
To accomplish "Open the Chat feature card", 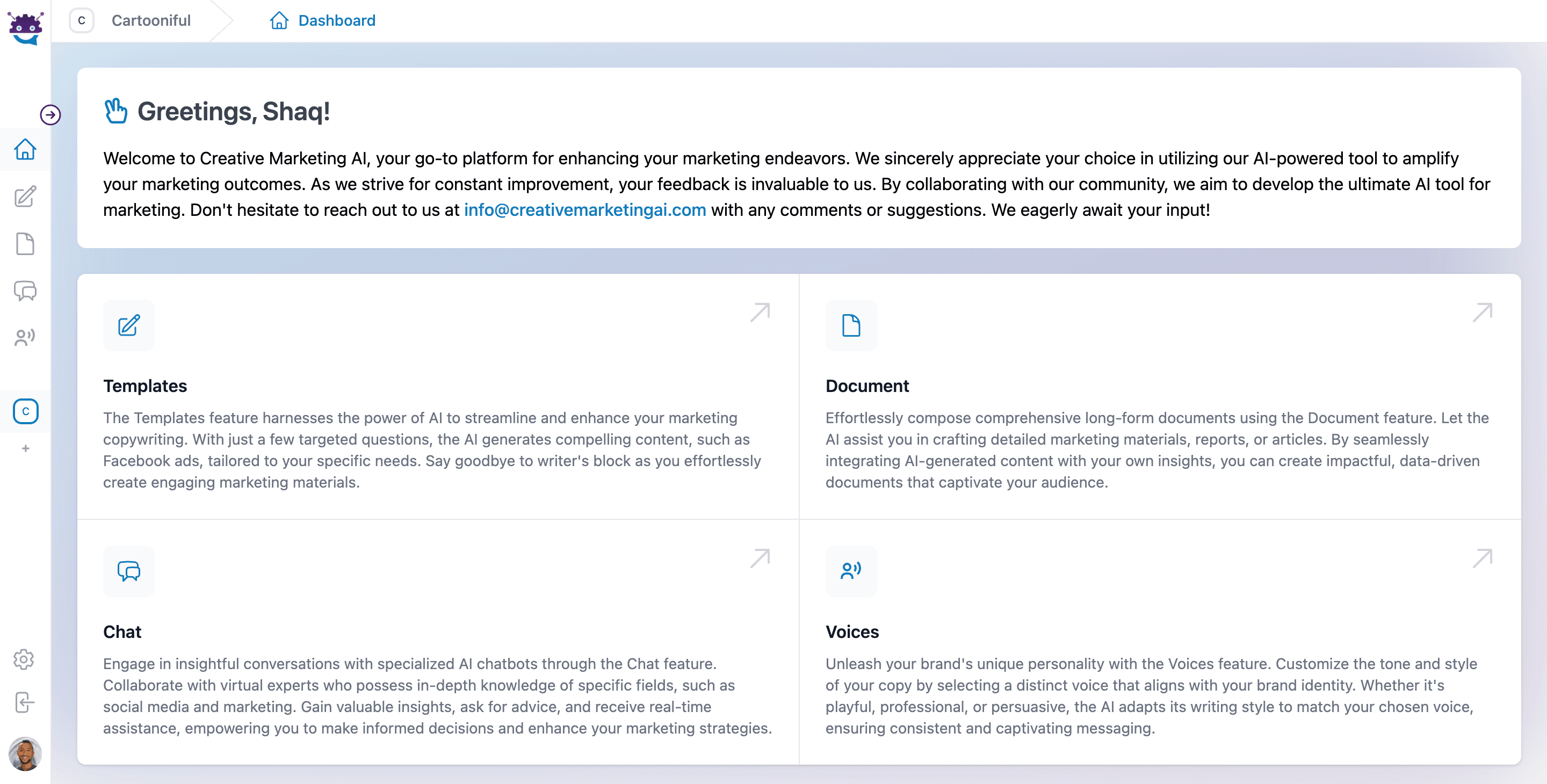I will [437, 641].
